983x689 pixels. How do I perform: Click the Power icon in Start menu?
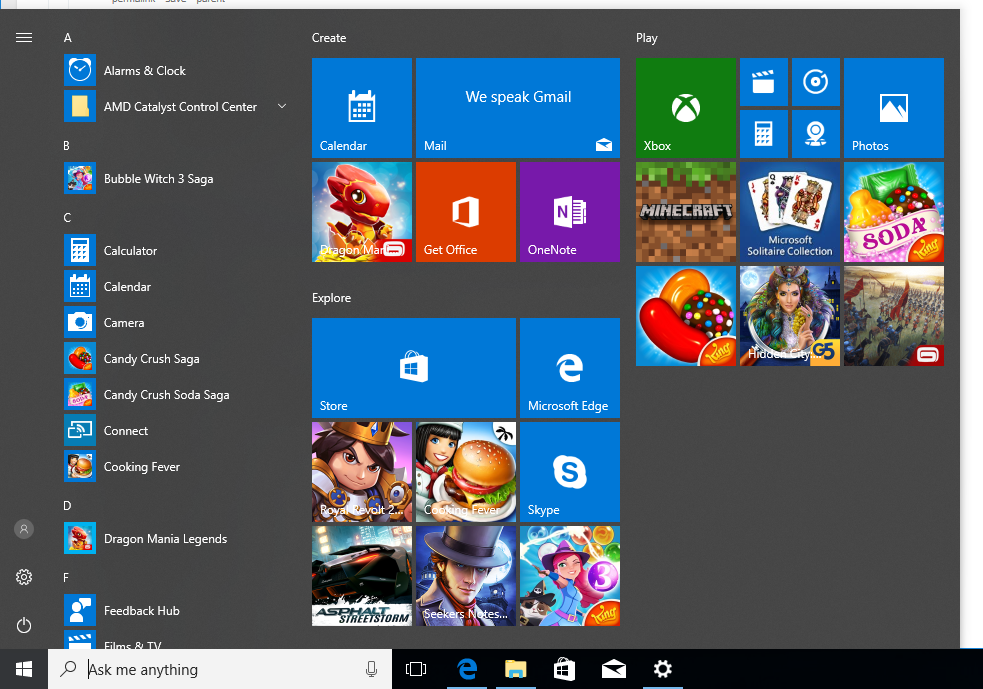pos(24,625)
